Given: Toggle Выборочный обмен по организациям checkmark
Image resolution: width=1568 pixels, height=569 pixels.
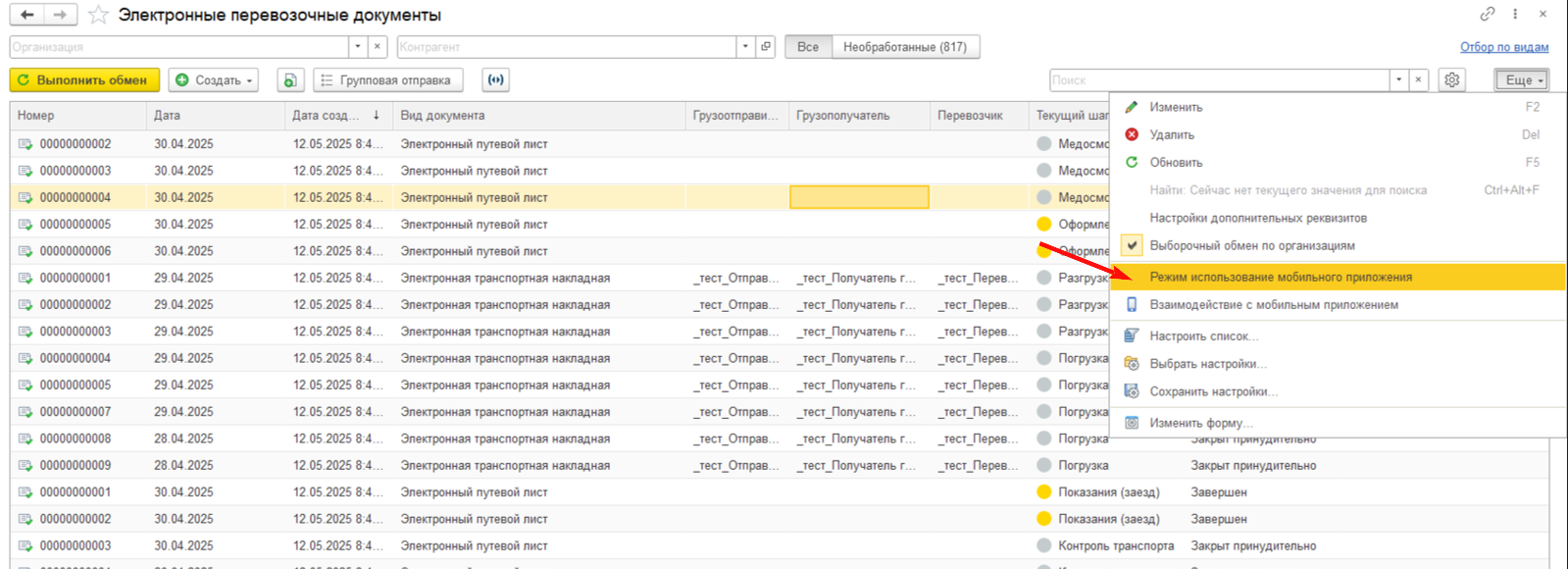Looking at the screenshot, I should tap(1133, 245).
